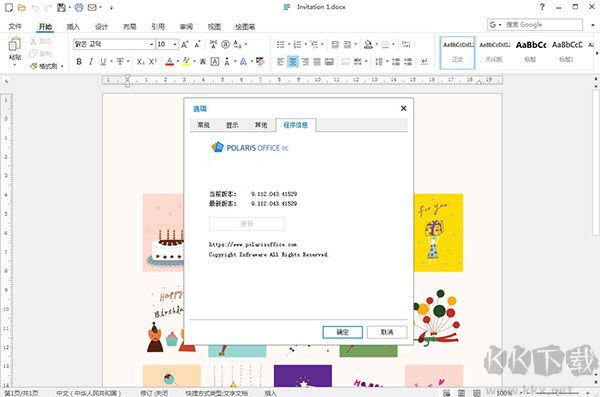Open the 文件 menu
600x397 pixels.
click(x=15, y=26)
